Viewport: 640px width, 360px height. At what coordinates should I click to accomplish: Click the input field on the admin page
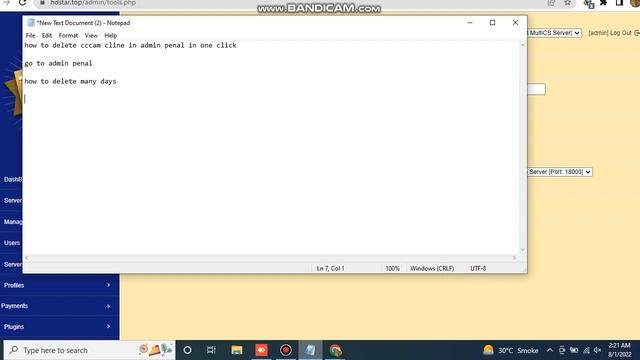click(536, 89)
